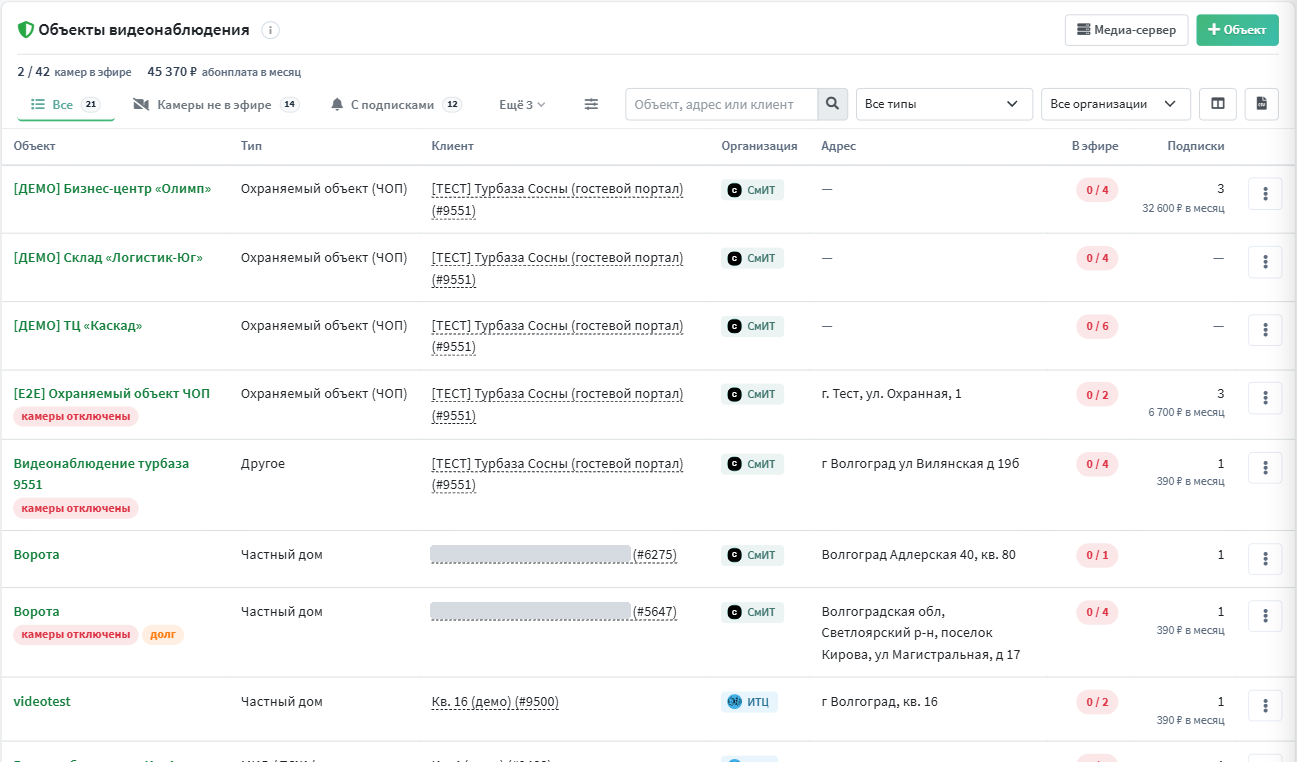Click the Другое type cell
This screenshot has height=762, width=1297.
click(x=263, y=464)
